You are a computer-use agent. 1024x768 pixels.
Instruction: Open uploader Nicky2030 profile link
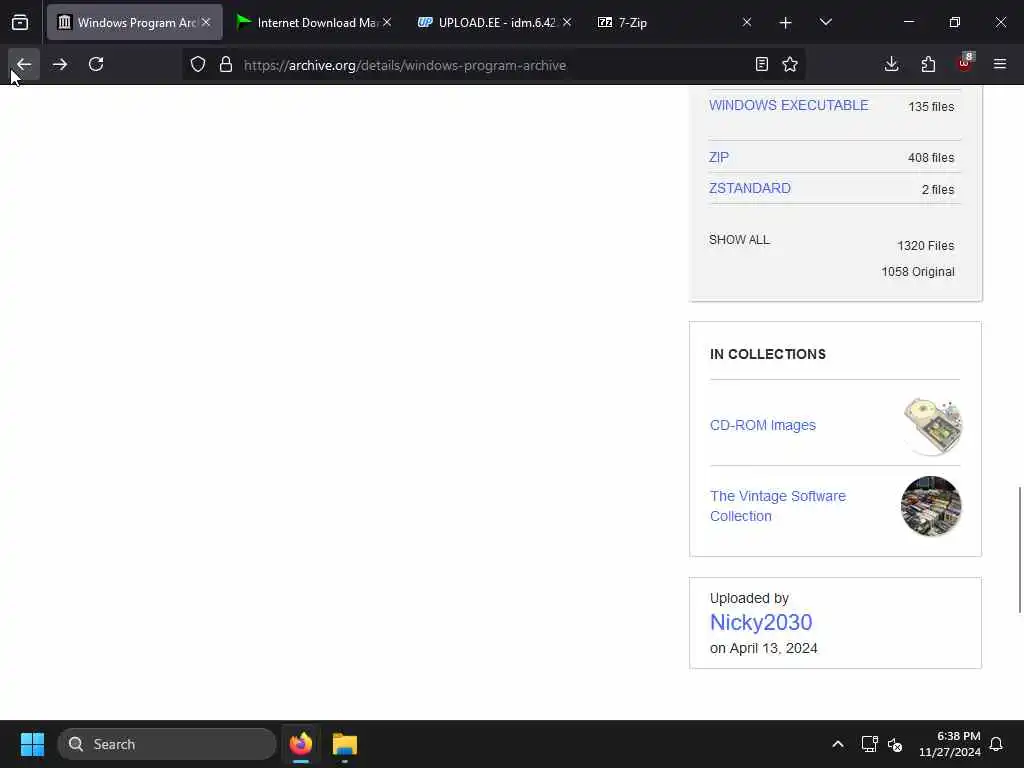tap(761, 622)
